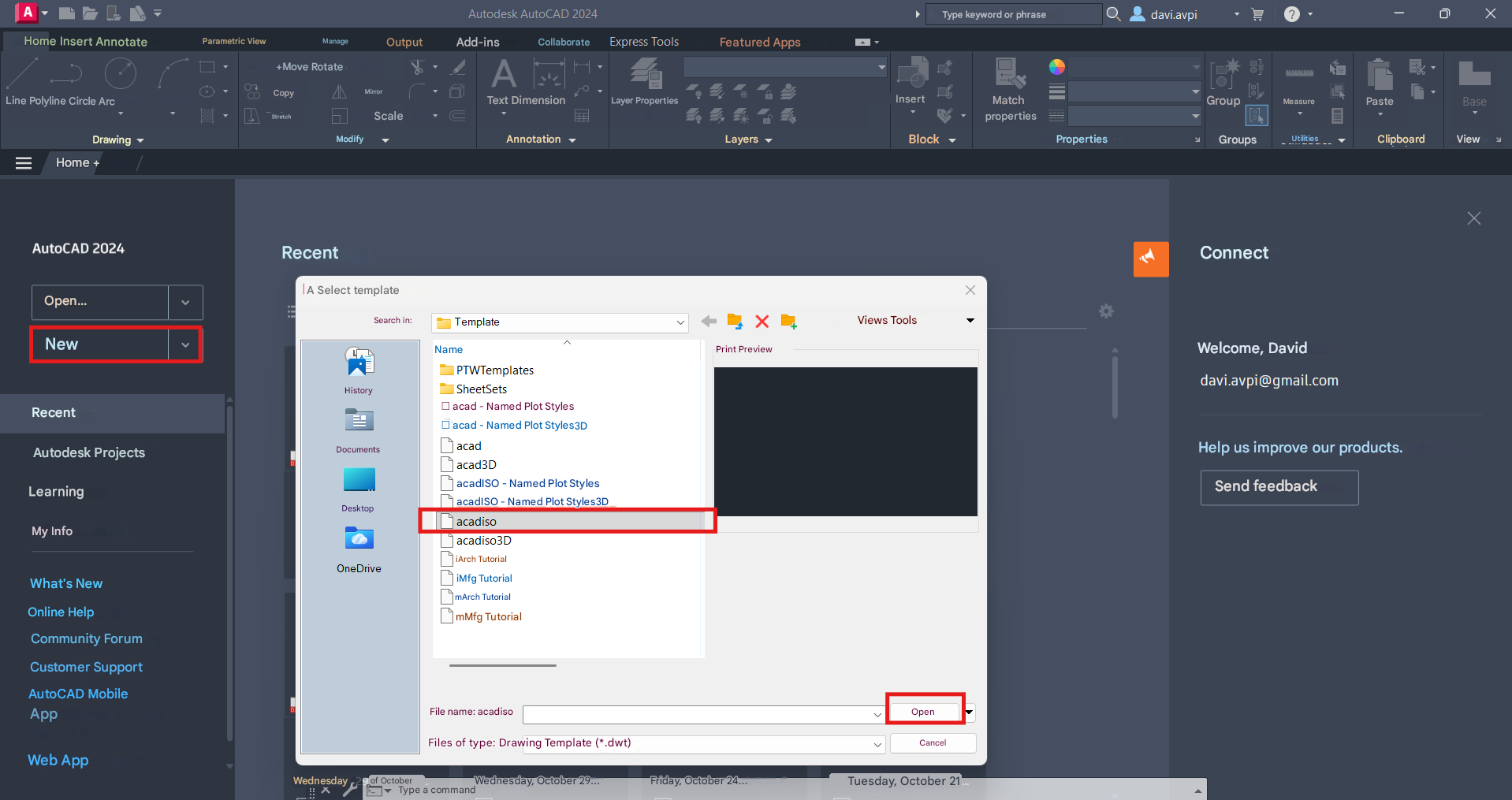The height and width of the screenshot is (800, 1512).
Task: Activate the Text annotation tool icon
Action: (504, 74)
